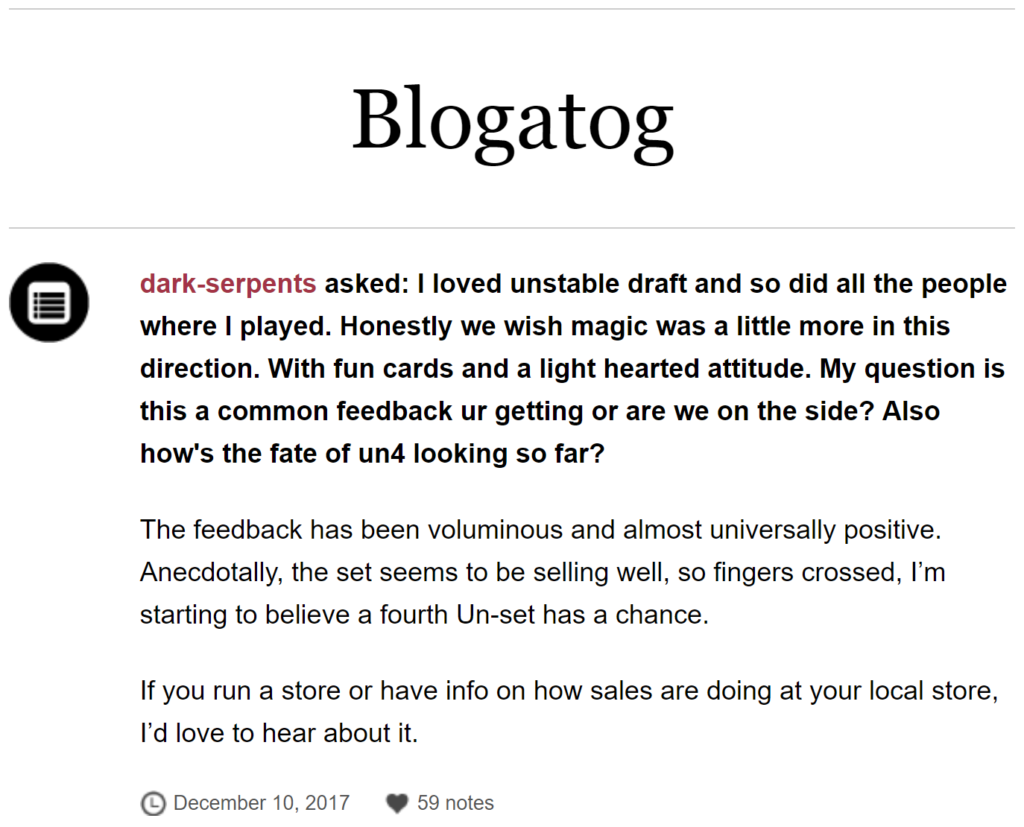Click the "Anecdotally" word in the answer

pyautogui.click(x=212, y=572)
